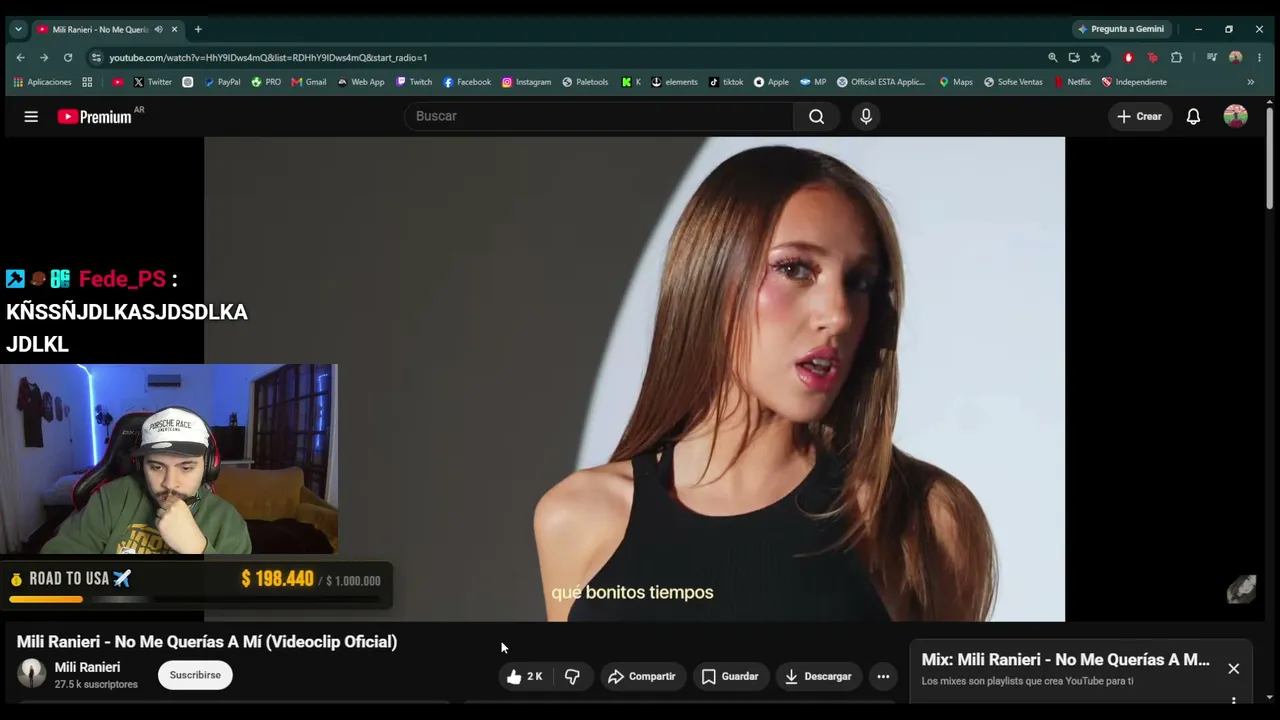Image resolution: width=1280 pixels, height=720 pixels.
Task: Click the video player to pause
Action: (x=634, y=379)
